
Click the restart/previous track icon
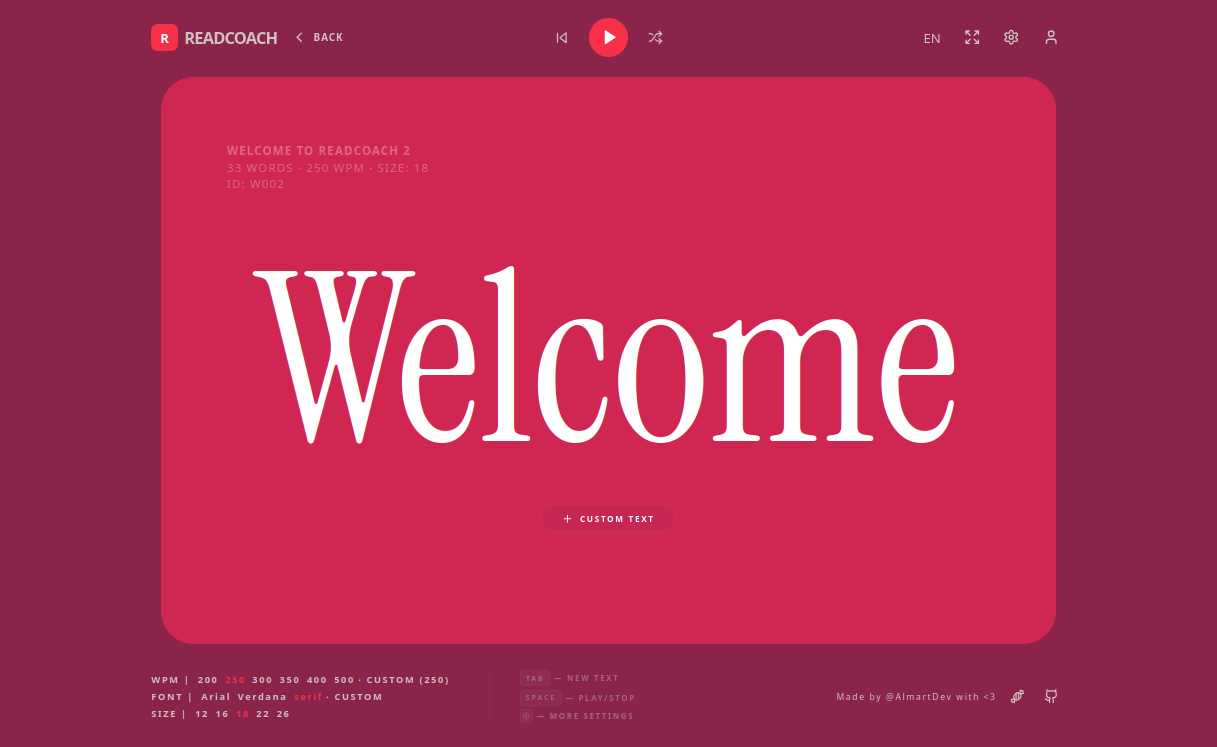click(562, 38)
